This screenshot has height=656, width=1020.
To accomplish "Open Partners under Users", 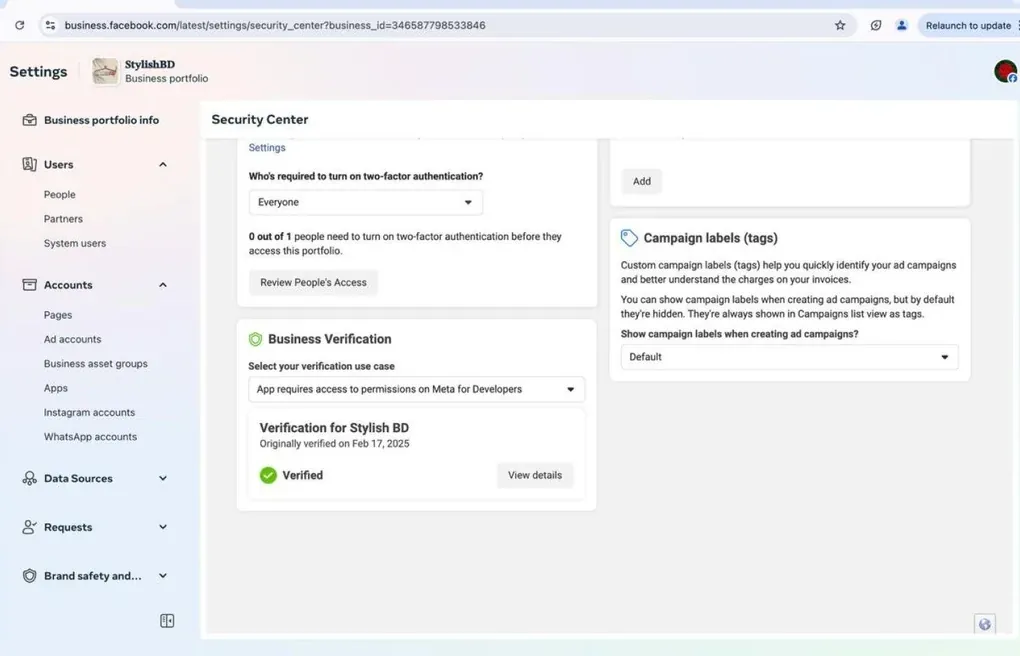I will (63, 219).
